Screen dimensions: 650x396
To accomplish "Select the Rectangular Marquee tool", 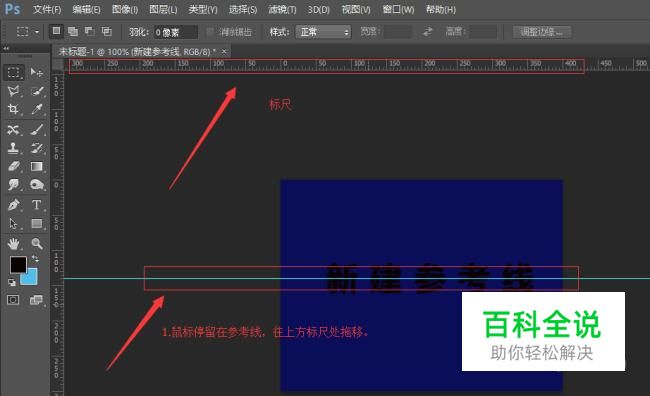I will point(14,72).
